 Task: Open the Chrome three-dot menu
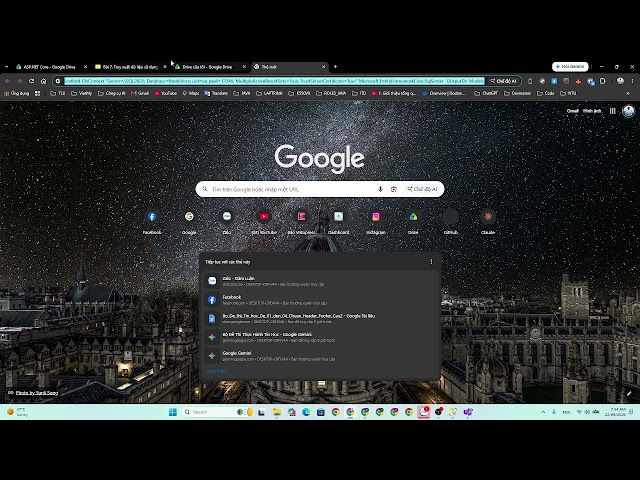[632, 81]
